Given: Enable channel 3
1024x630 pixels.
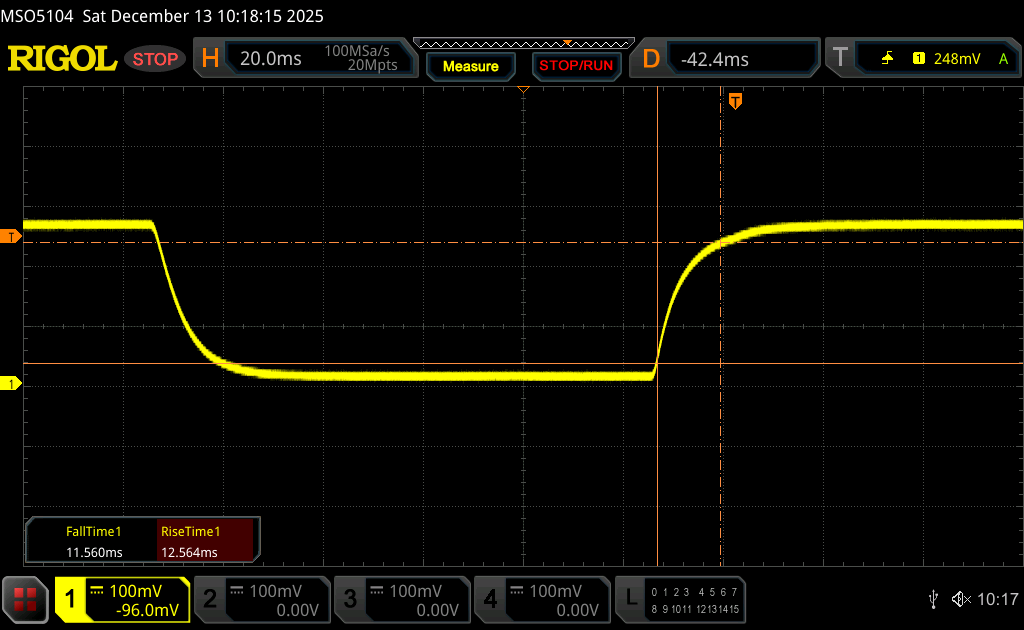Looking at the screenshot, I should [401, 599].
